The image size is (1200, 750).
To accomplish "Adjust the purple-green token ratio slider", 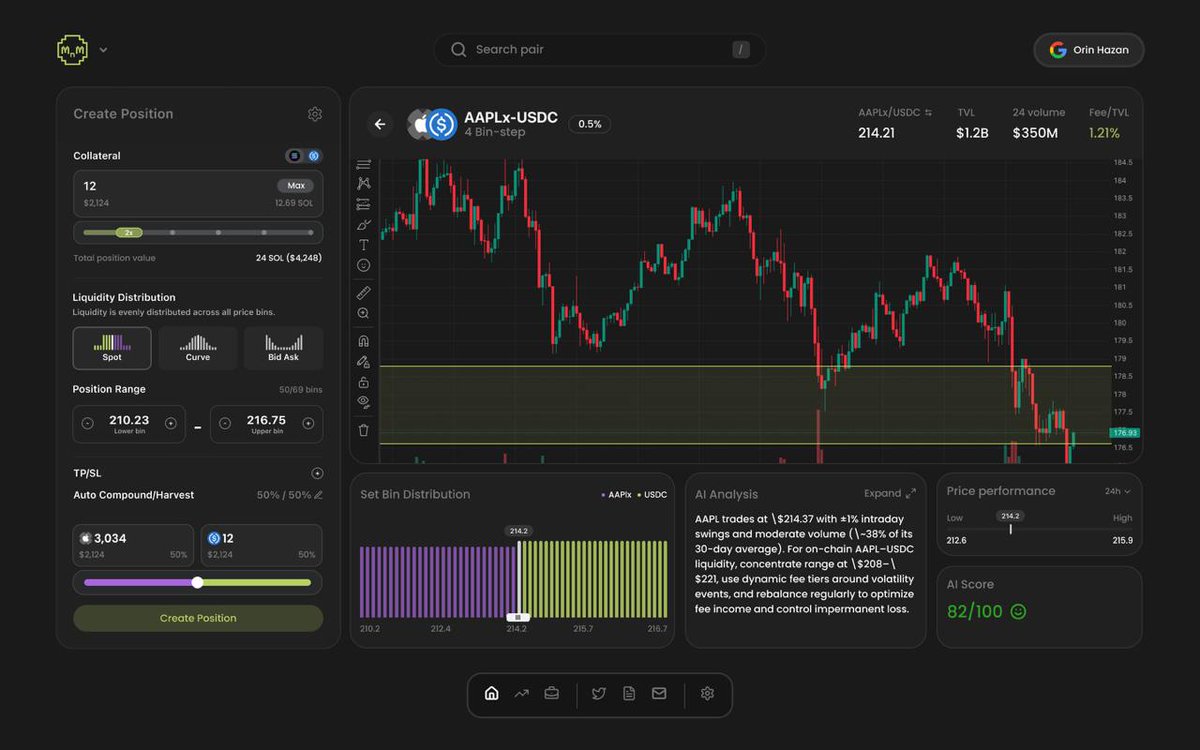I will click(197, 582).
